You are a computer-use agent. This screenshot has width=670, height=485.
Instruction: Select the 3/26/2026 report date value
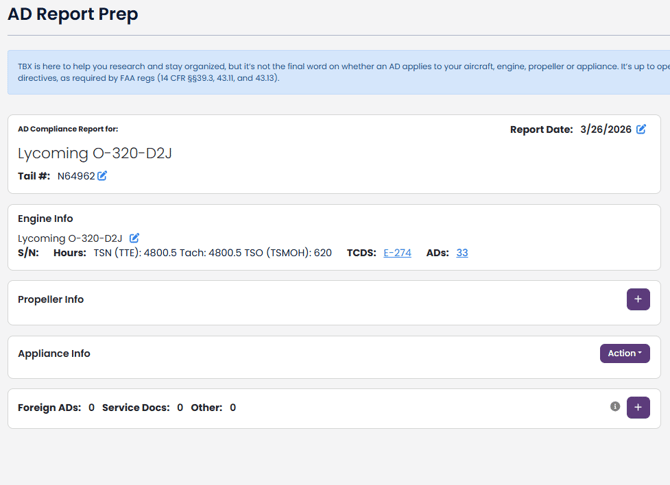tap(605, 129)
